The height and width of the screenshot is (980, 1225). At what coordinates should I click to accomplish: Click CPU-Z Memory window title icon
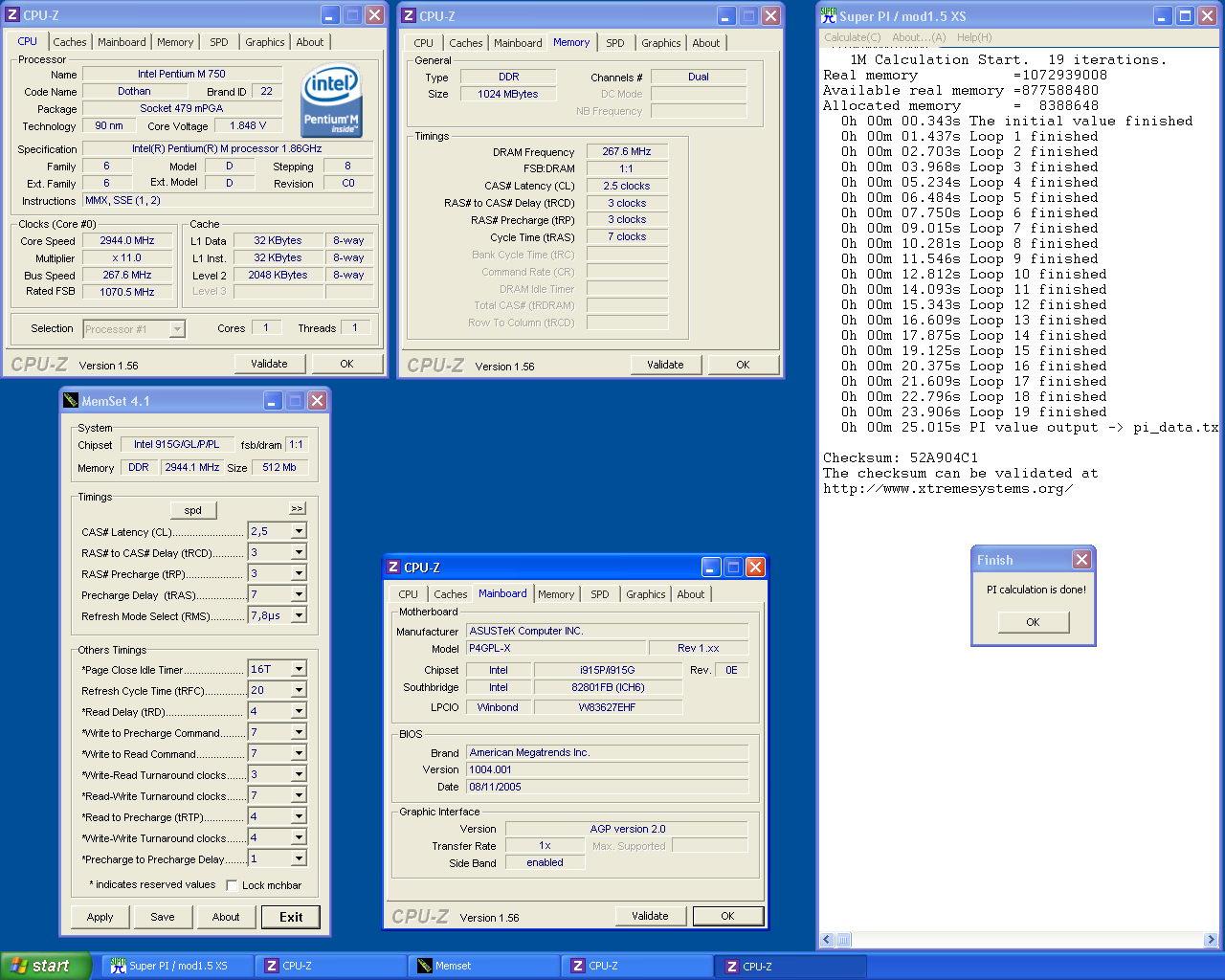(409, 16)
